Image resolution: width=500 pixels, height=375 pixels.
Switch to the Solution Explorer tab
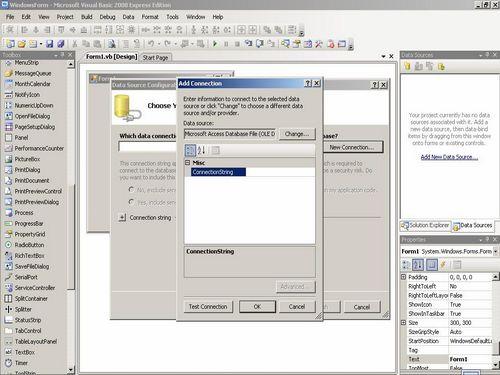coord(426,226)
